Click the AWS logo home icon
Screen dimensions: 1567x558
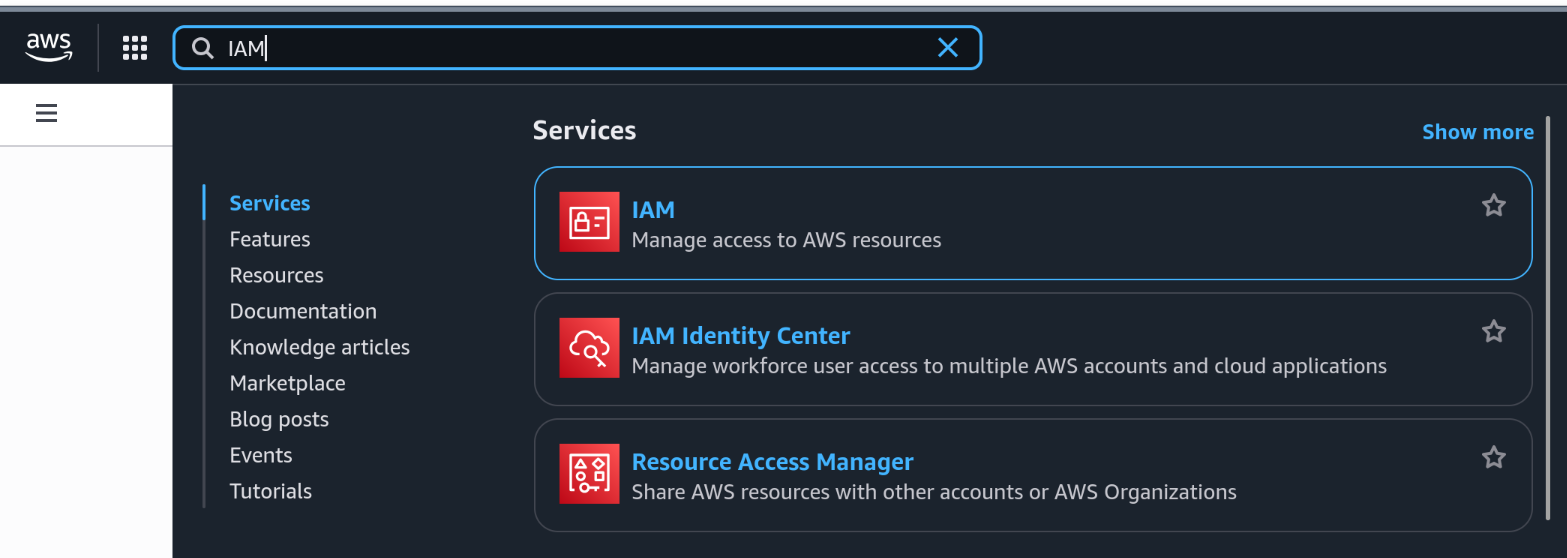48,47
